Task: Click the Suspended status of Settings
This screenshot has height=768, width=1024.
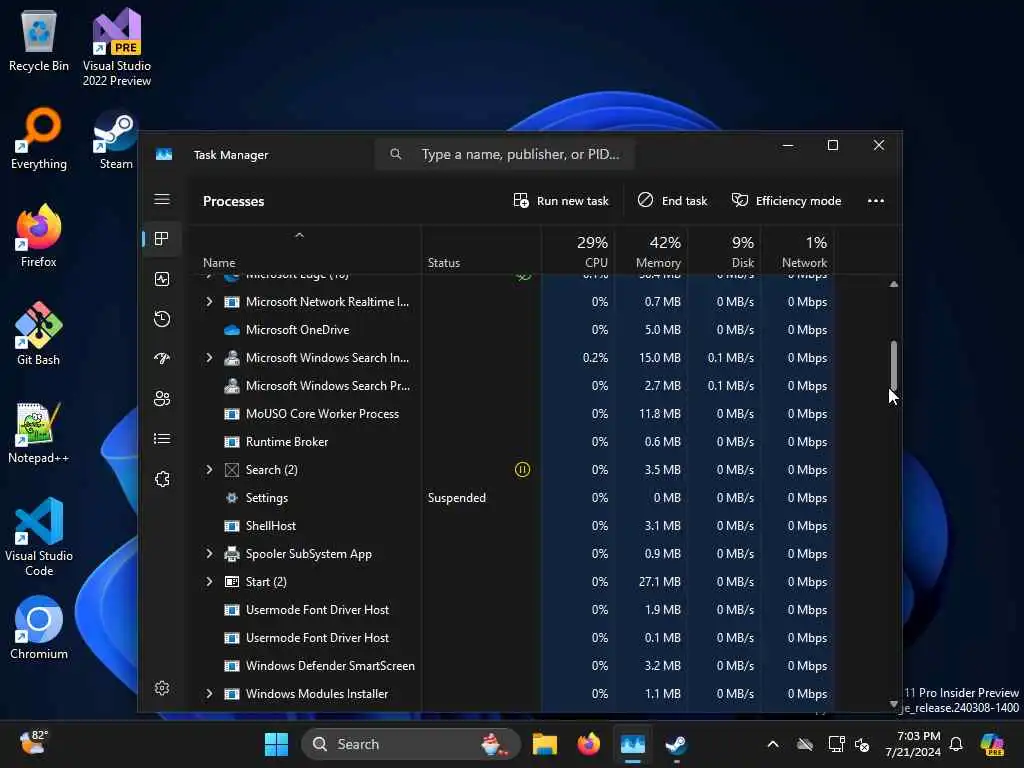Action: pyautogui.click(x=456, y=498)
